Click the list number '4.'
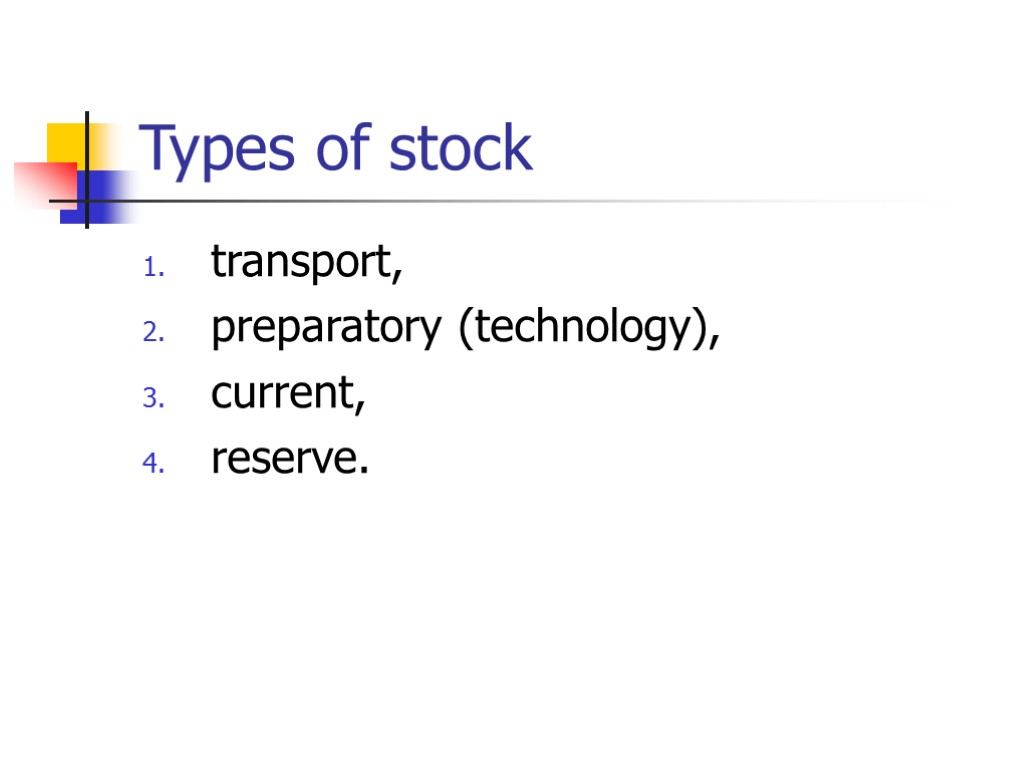The width and height of the screenshot is (1024, 768). (151, 463)
